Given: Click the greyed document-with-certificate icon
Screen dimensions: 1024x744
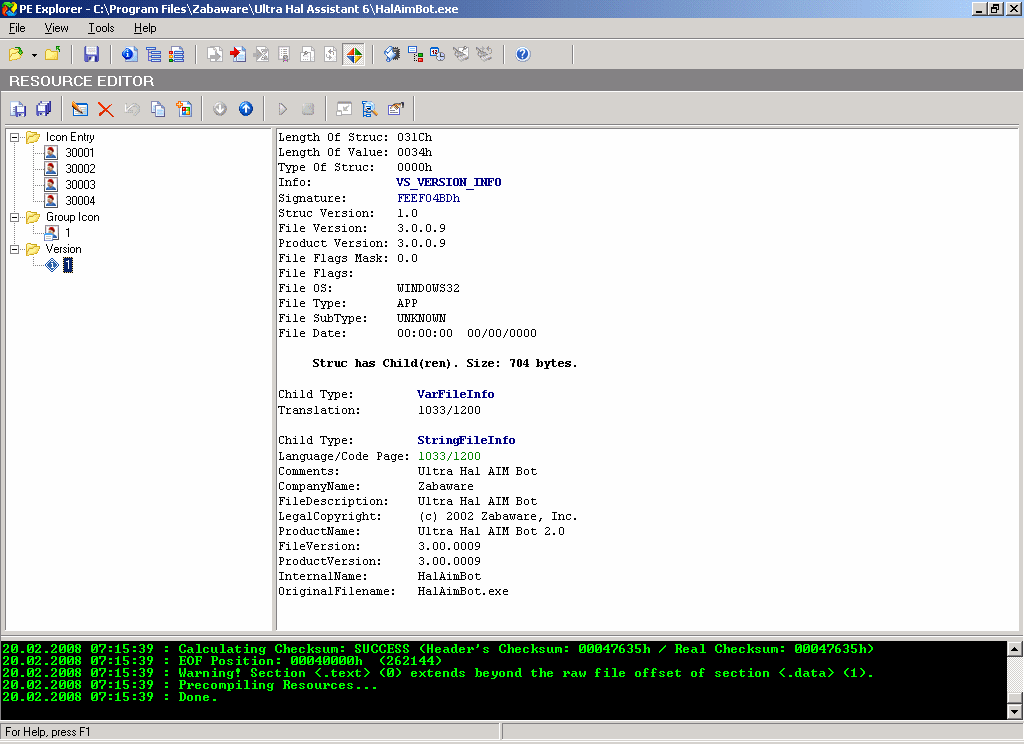Looking at the screenshot, I should 284,54.
